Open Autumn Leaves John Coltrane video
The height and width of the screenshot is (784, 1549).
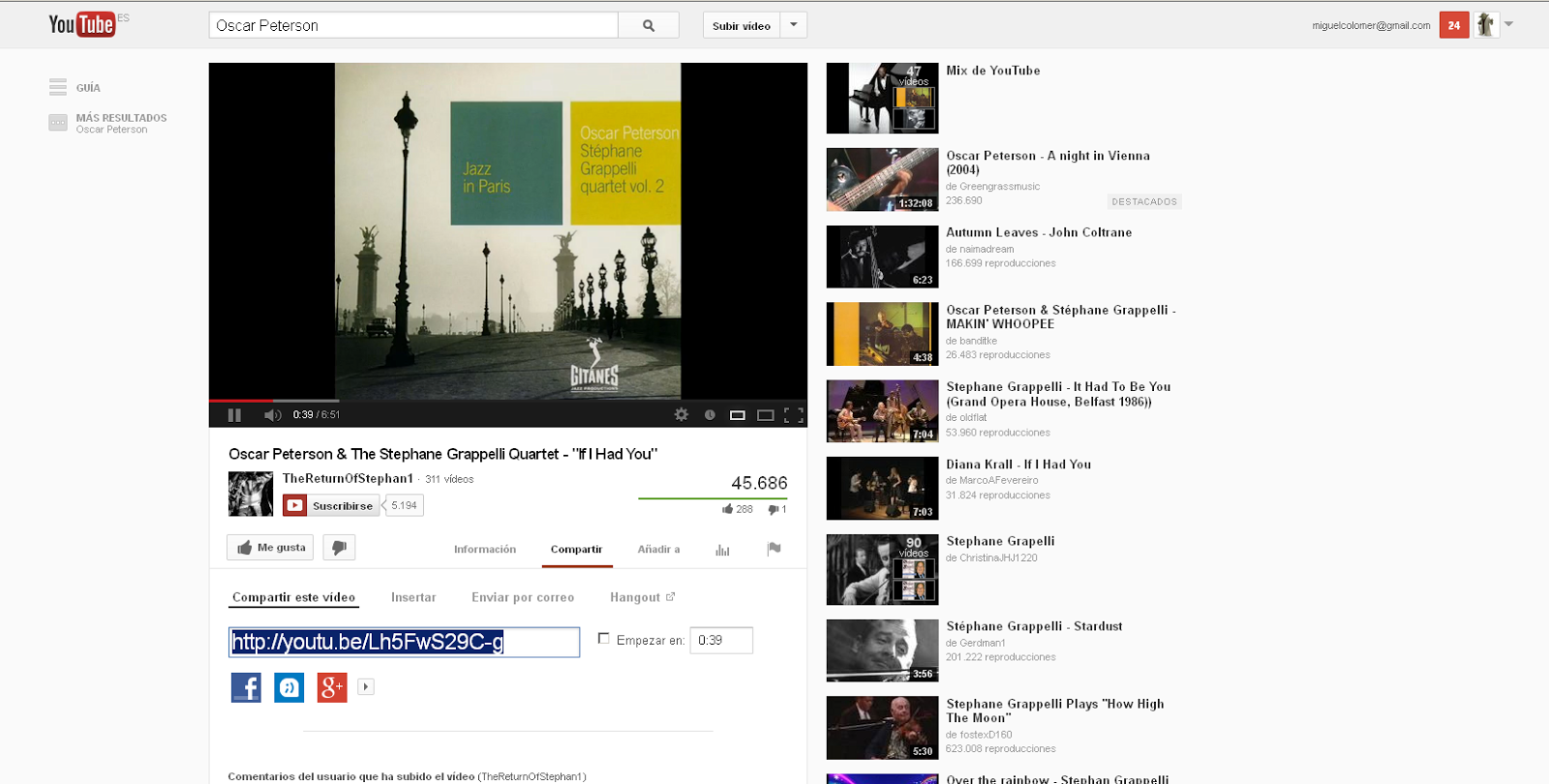(x=1039, y=232)
